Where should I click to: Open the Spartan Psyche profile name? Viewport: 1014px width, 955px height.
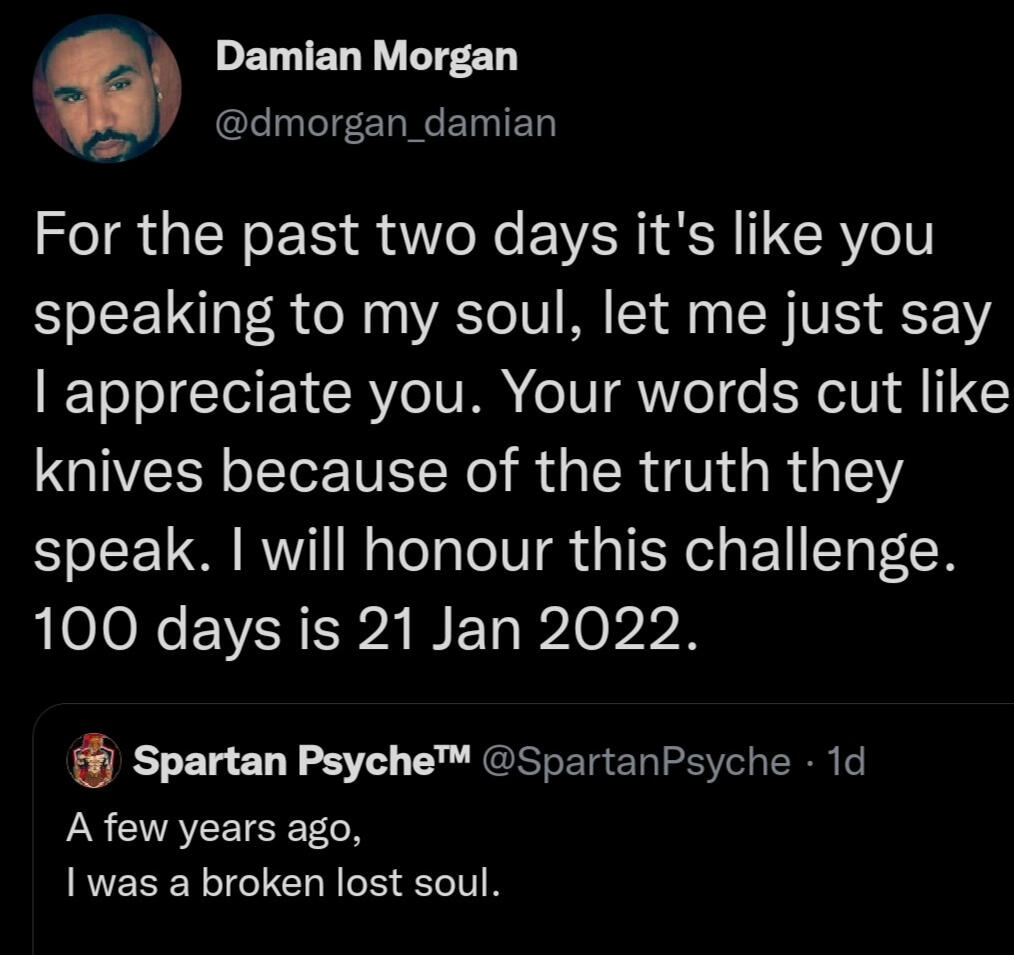pos(280,763)
